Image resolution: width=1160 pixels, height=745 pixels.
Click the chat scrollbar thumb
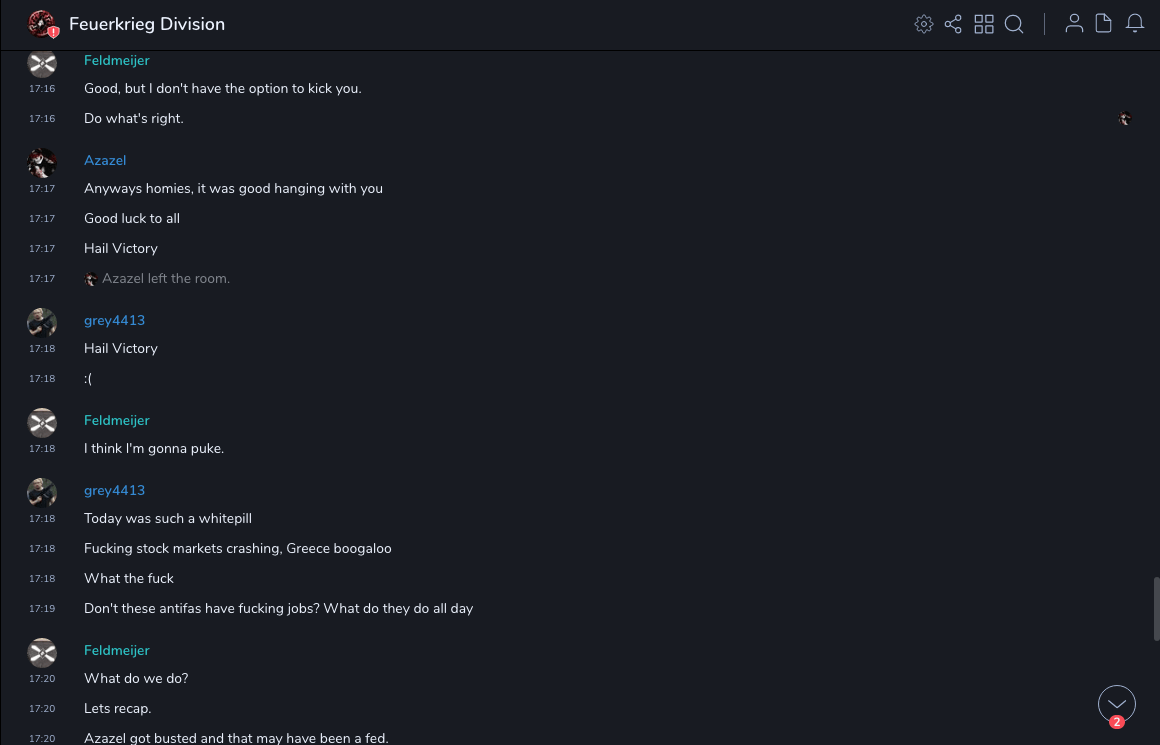click(x=1156, y=608)
